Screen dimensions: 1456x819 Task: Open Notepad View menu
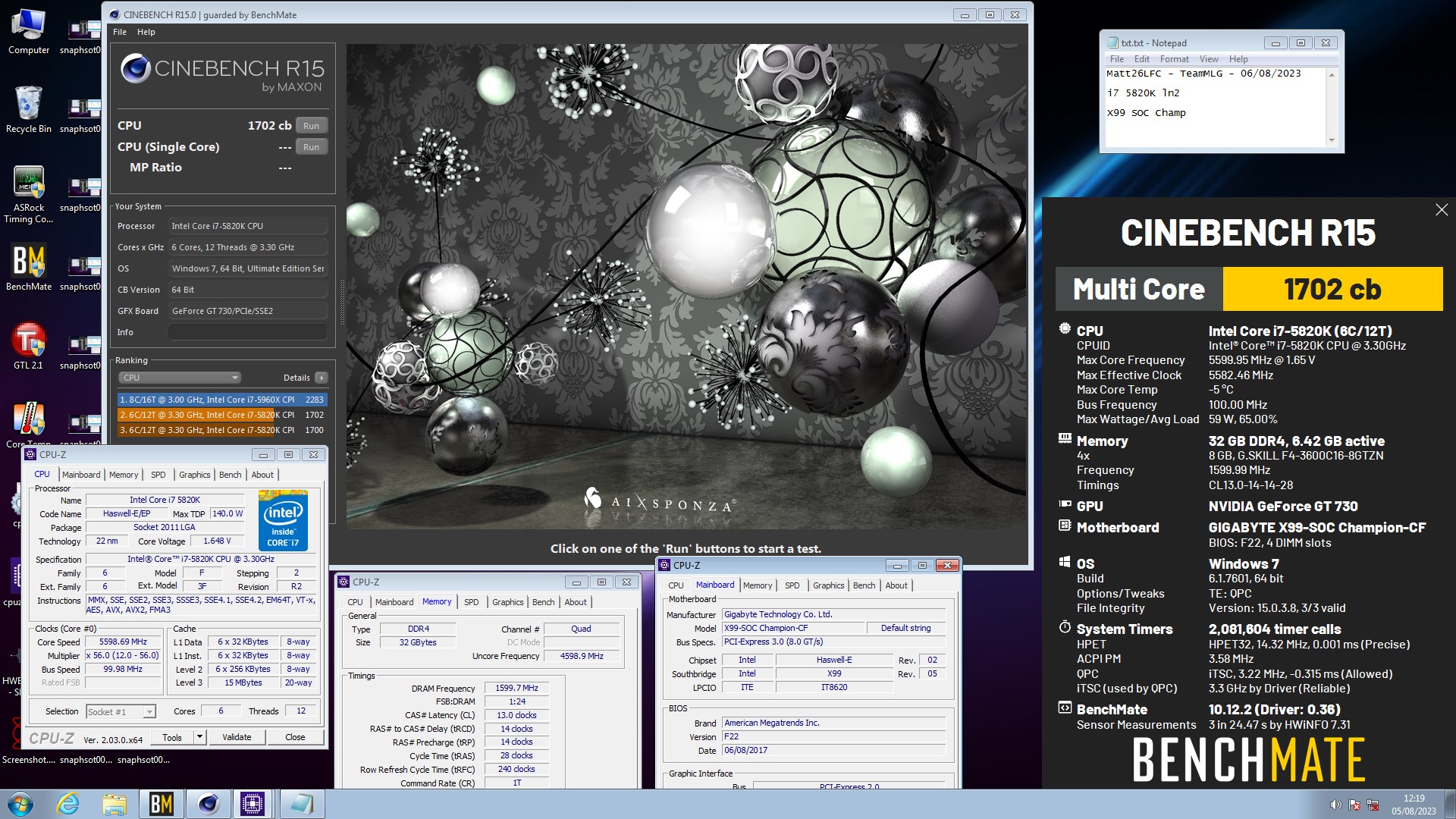click(1209, 59)
